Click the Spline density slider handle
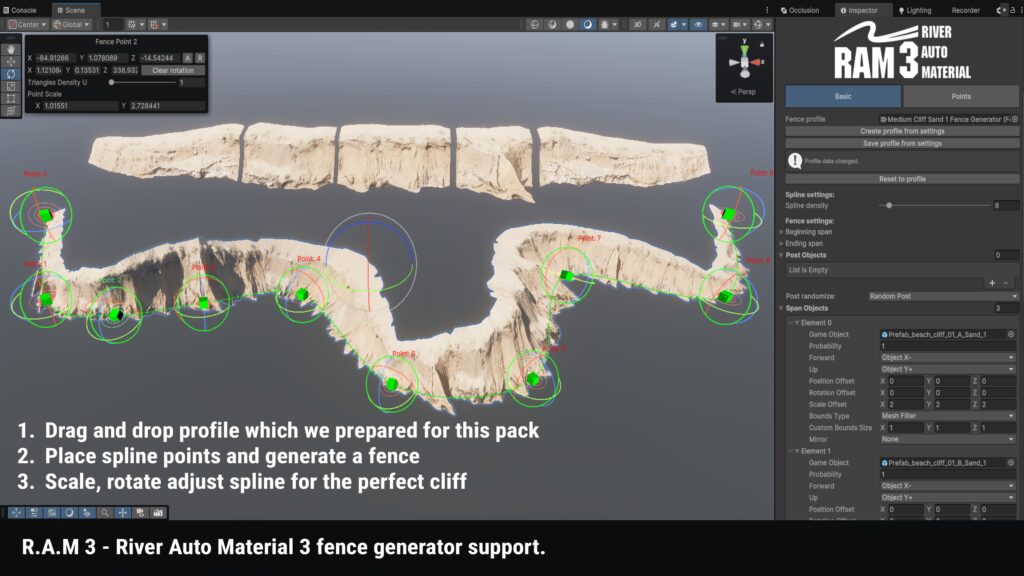 pos(890,205)
